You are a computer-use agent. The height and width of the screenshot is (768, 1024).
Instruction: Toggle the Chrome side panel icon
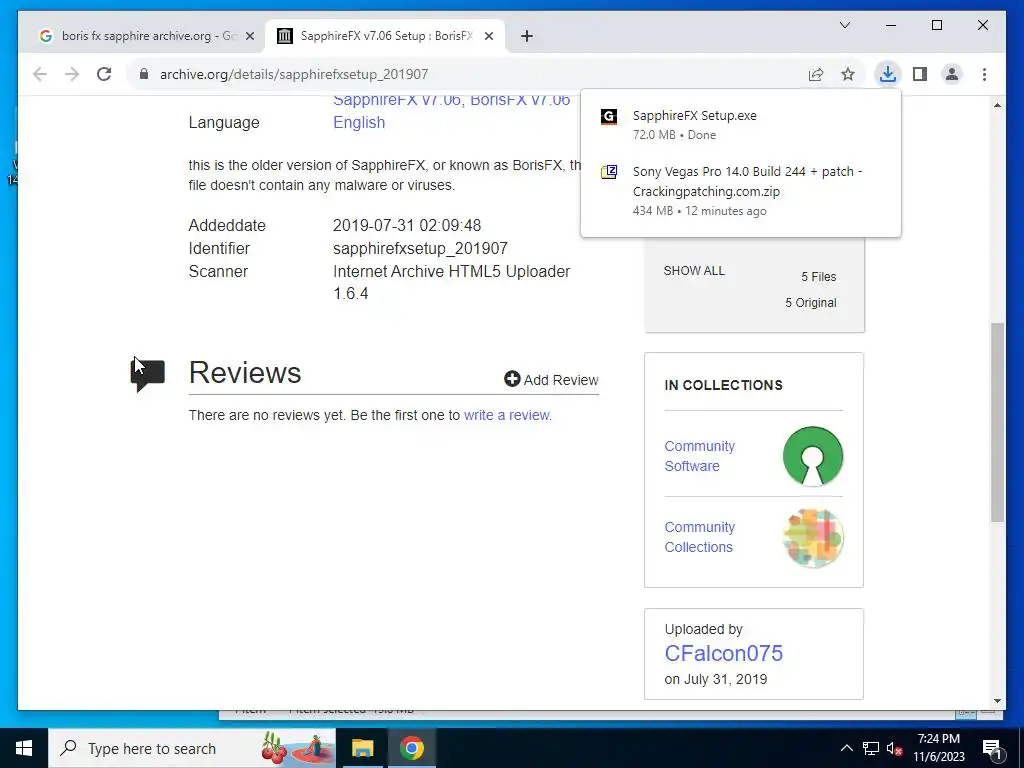(x=920, y=74)
